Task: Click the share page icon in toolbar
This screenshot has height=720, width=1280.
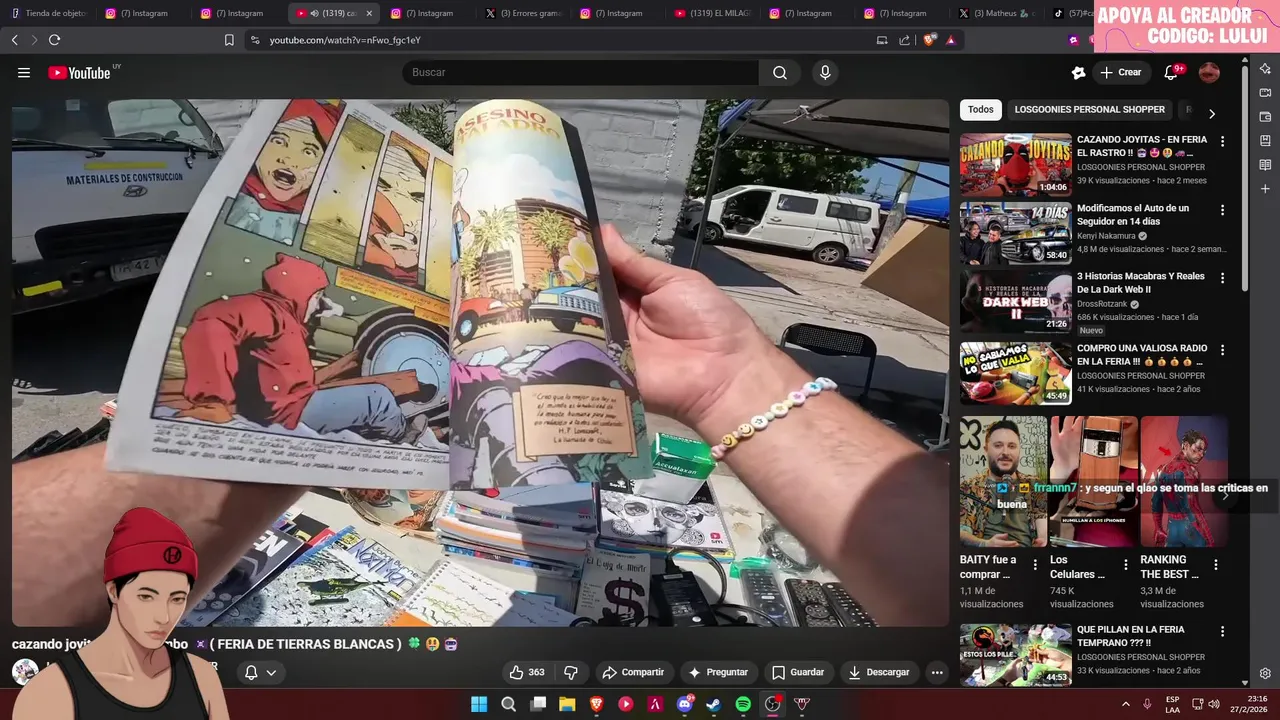Action: pyautogui.click(x=905, y=40)
